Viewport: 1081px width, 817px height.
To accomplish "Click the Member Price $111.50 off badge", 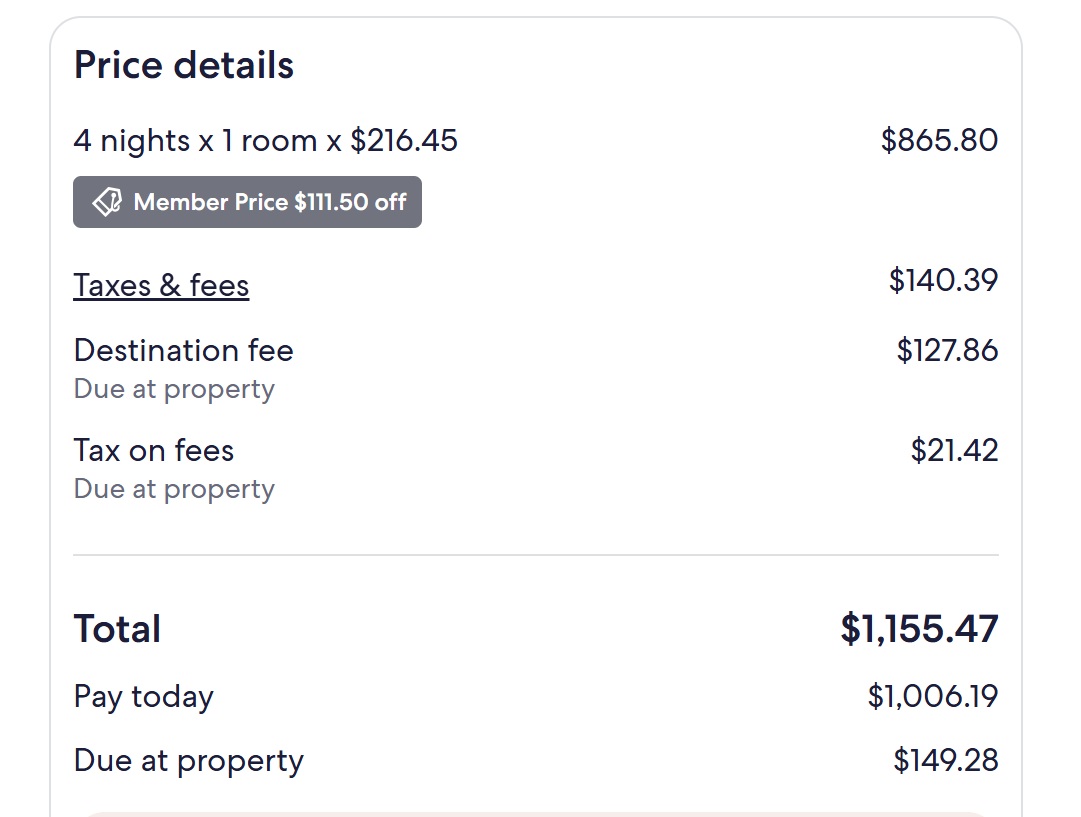I will [247, 202].
